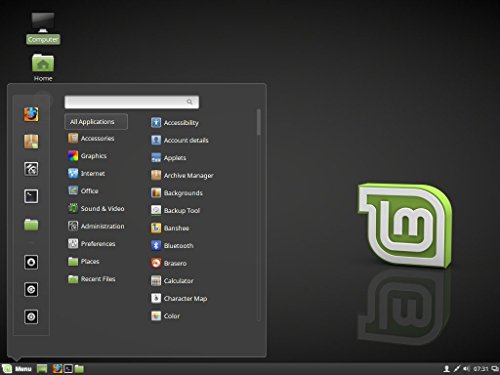
Task: Open the Home folder desktop icon
Action: tap(43, 68)
